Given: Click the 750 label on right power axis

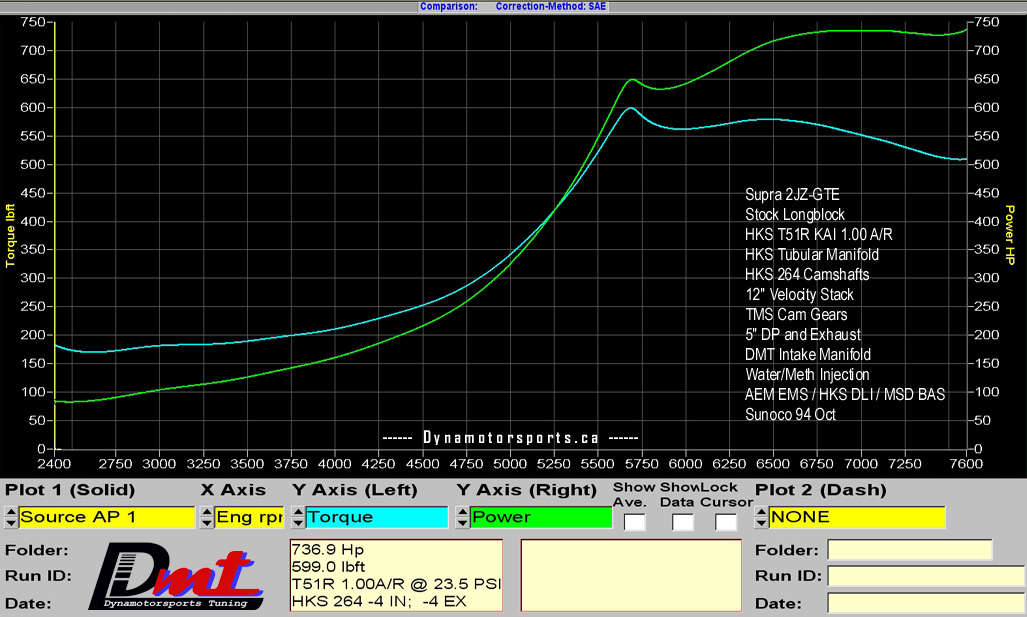Looking at the screenshot, I should 987,22.
